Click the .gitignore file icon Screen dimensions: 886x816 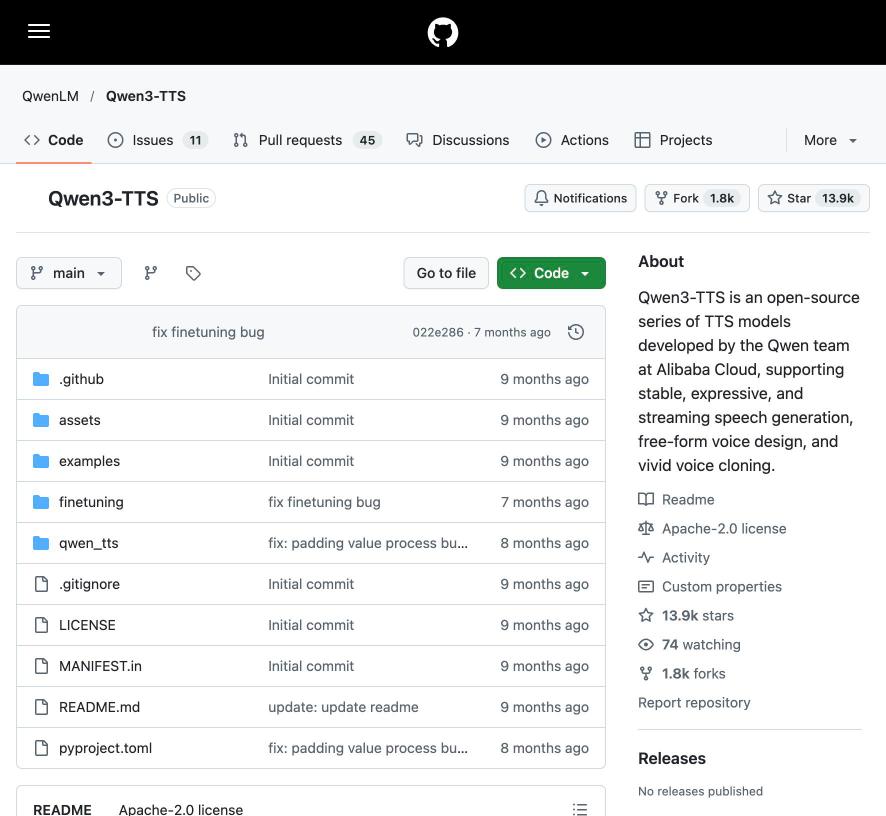click(41, 584)
